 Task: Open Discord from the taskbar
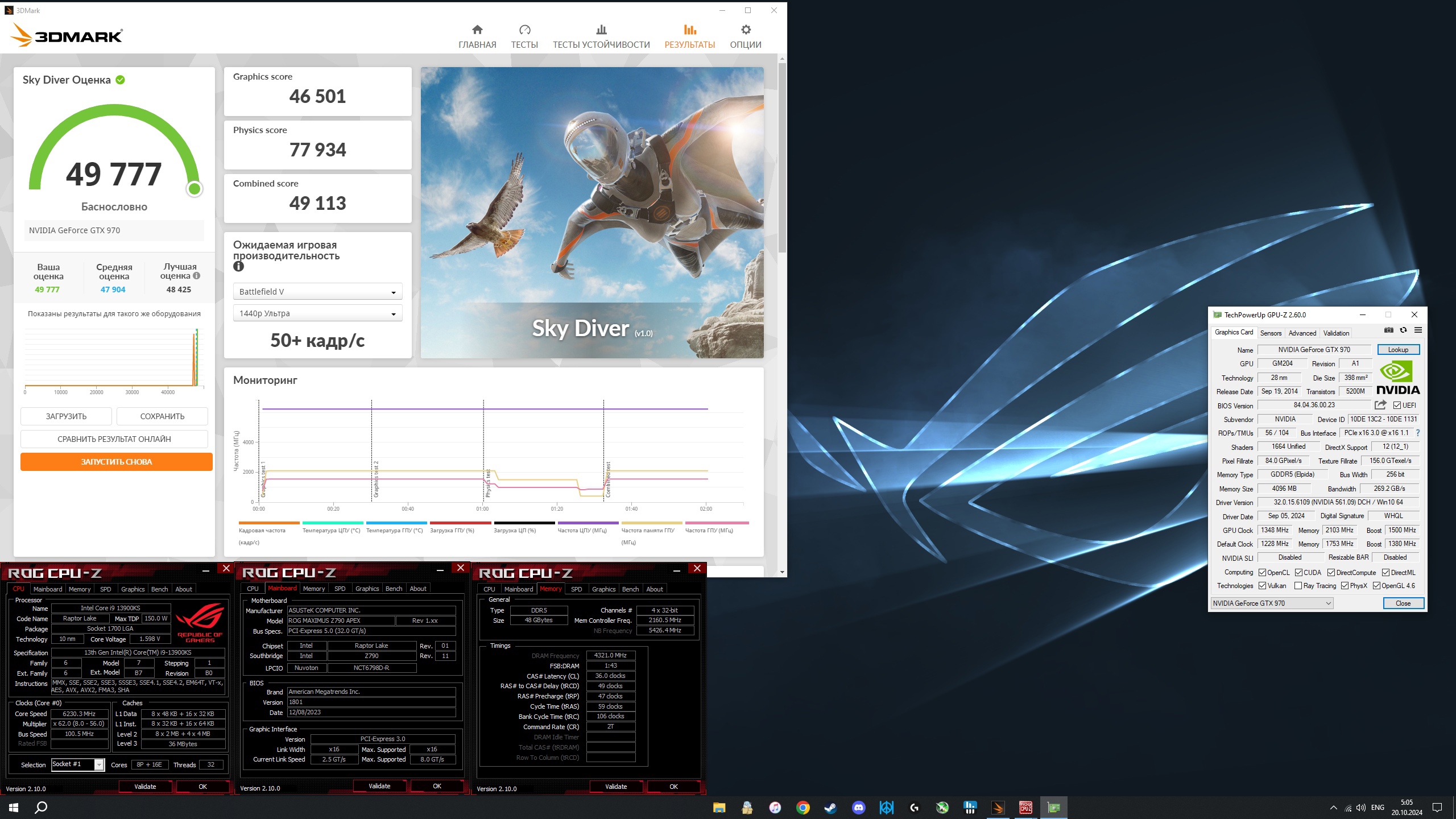click(x=858, y=807)
